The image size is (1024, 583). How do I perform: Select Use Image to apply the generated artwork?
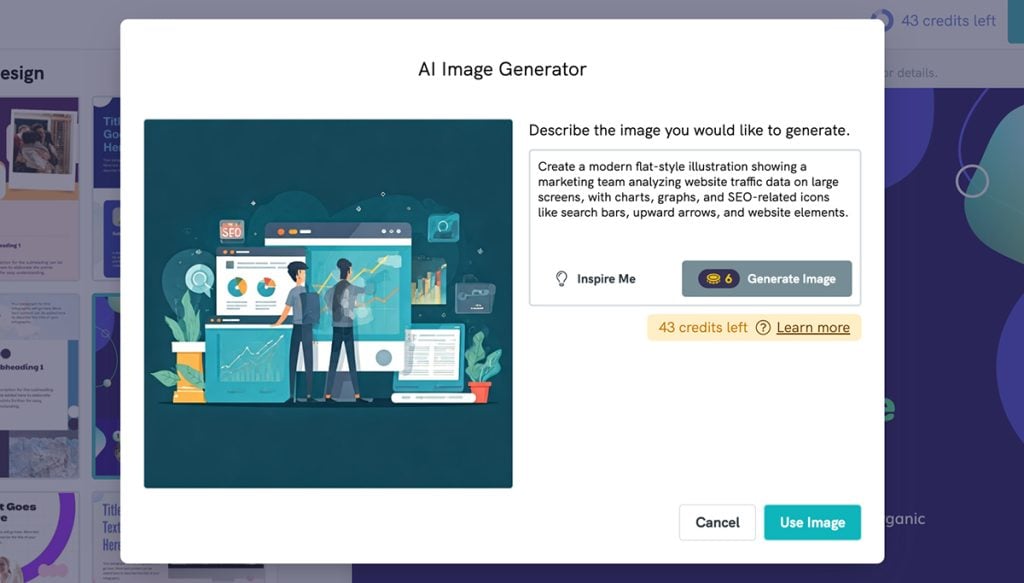pyautogui.click(x=812, y=522)
